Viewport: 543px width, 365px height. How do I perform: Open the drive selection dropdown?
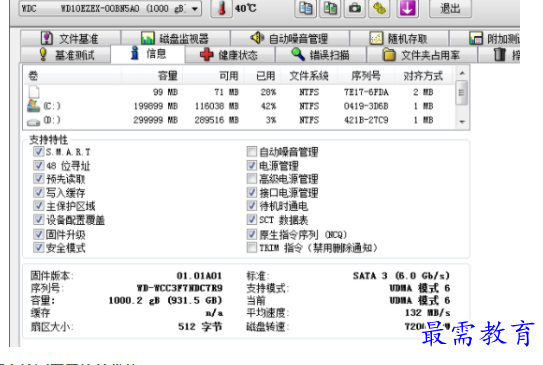point(110,8)
